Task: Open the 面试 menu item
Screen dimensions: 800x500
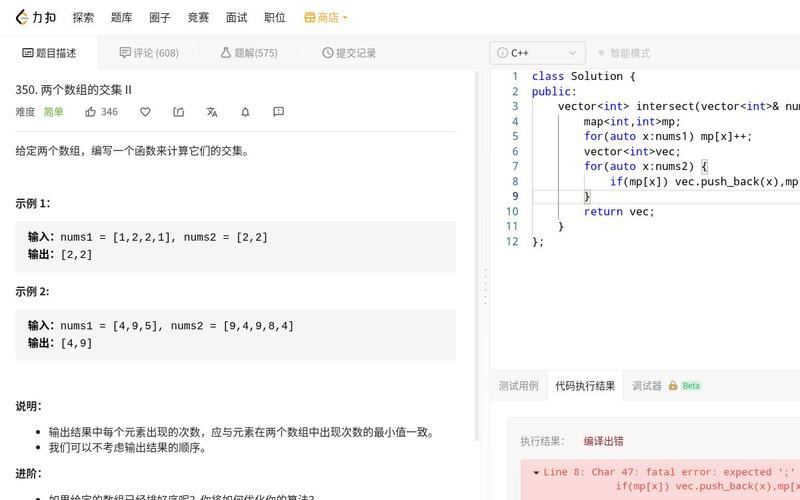Action: (236, 17)
